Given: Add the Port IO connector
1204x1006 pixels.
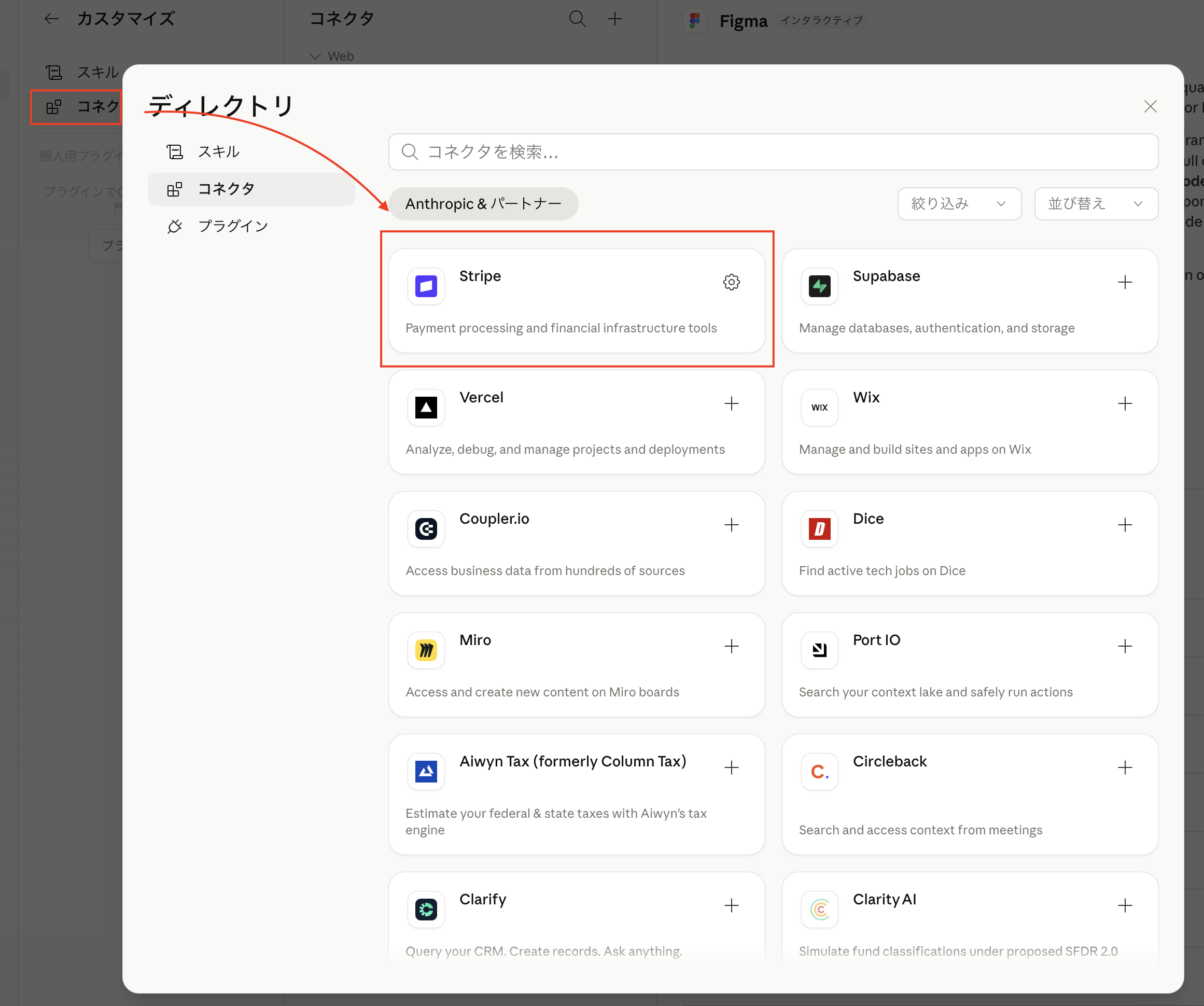Looking at the screenshot, I should [x=1124, y=646].
